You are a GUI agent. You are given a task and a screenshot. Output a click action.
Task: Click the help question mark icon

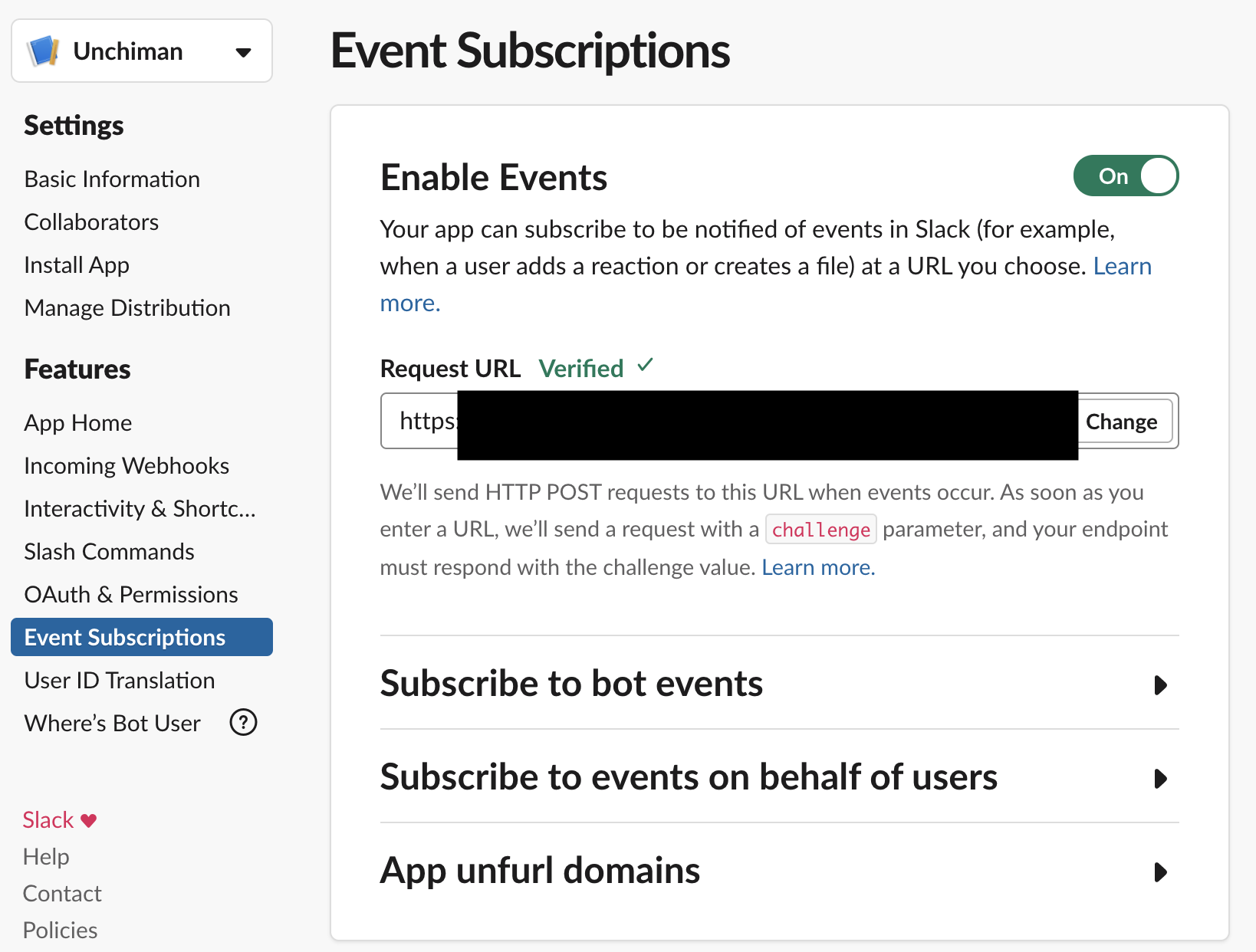point(243,722)
